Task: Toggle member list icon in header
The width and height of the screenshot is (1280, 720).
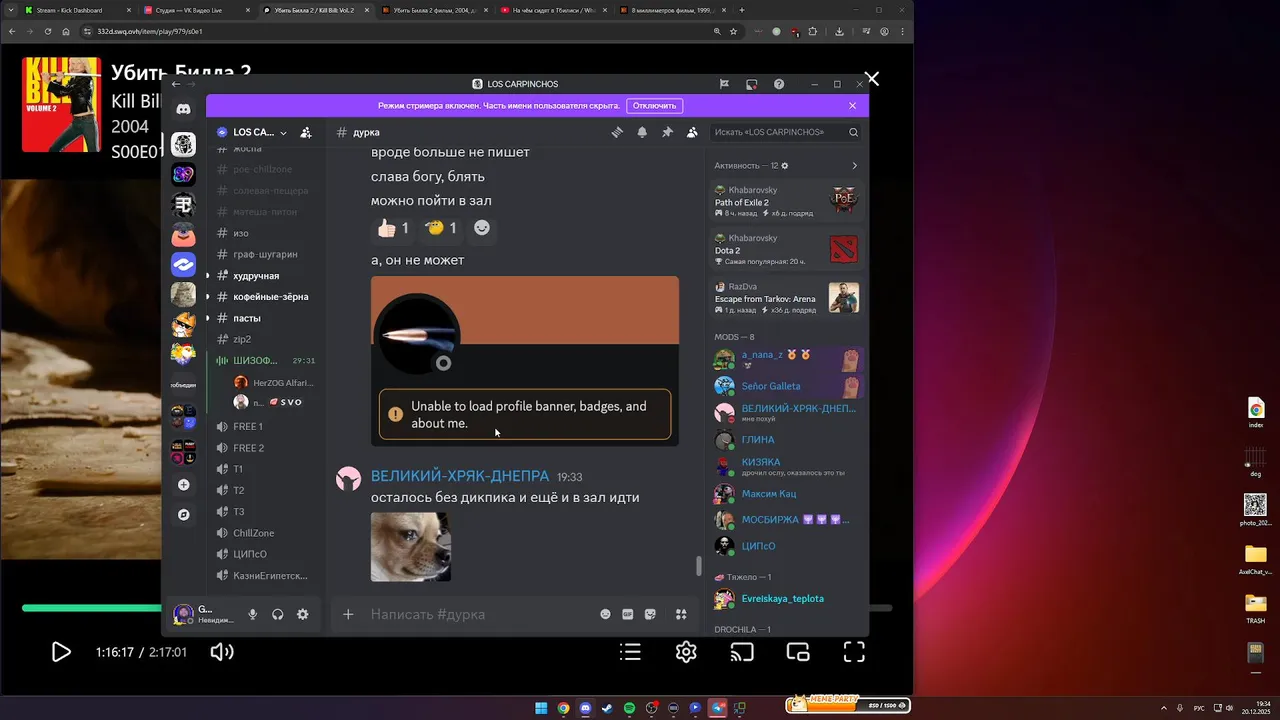Action: pyautogui.click(x=692, y=132)
